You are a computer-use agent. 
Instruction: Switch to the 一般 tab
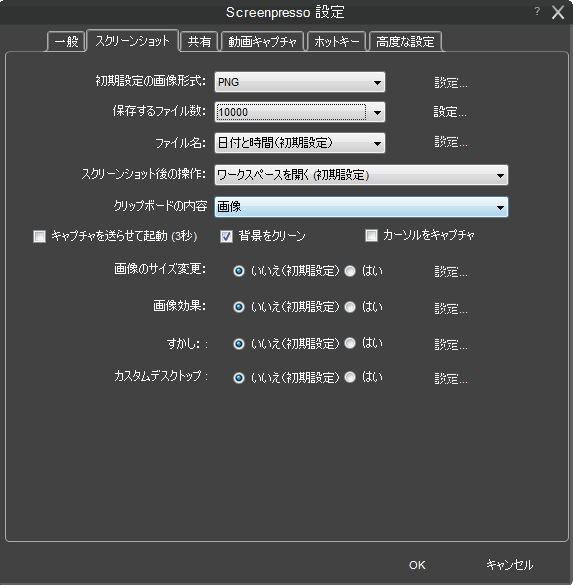click(66, 41)
